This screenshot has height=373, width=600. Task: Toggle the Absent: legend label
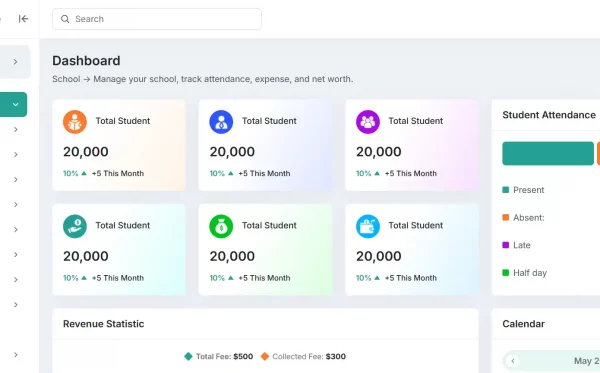pyautogui.click(x=528, y=217)
